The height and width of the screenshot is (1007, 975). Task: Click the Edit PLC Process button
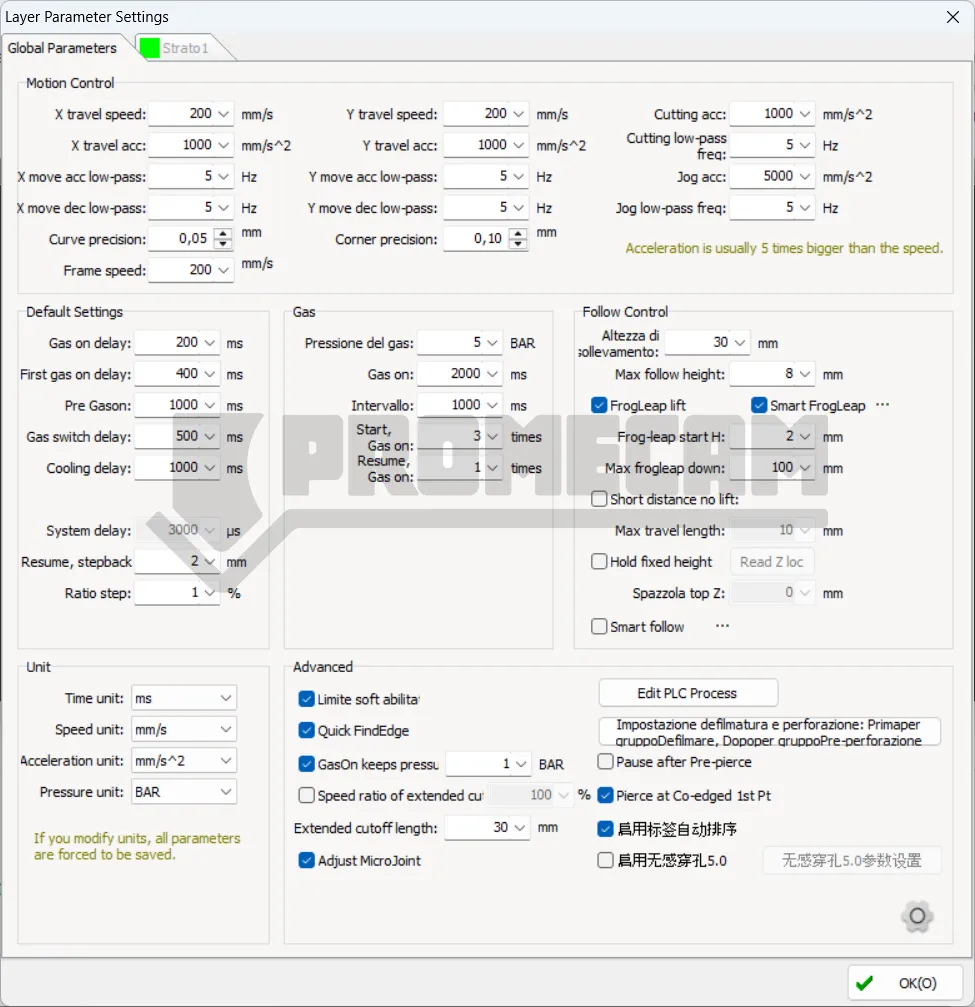pyautogui.click(x=687, y=693)
